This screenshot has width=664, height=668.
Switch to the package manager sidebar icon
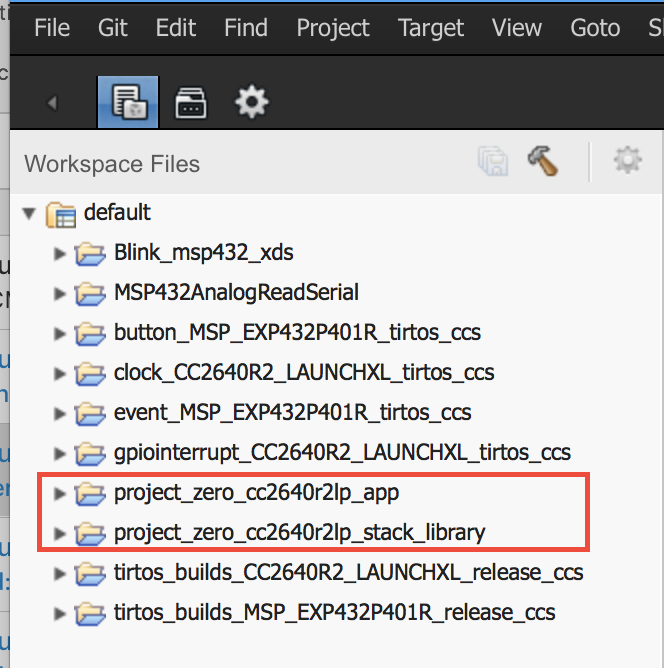click(189, 102)
